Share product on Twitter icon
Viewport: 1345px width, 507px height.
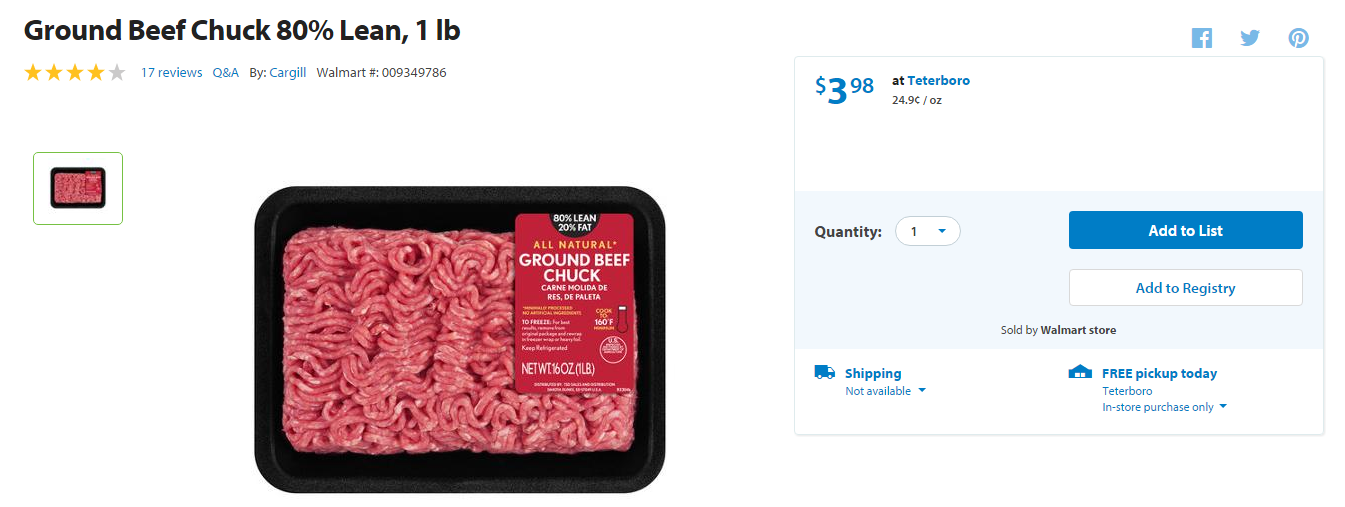click(1249, 38)
